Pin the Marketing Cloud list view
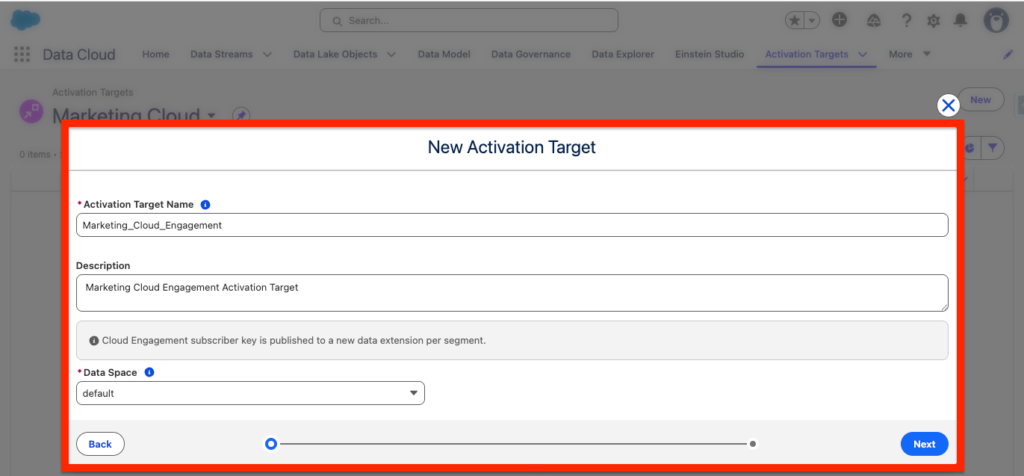 point(241,116)
